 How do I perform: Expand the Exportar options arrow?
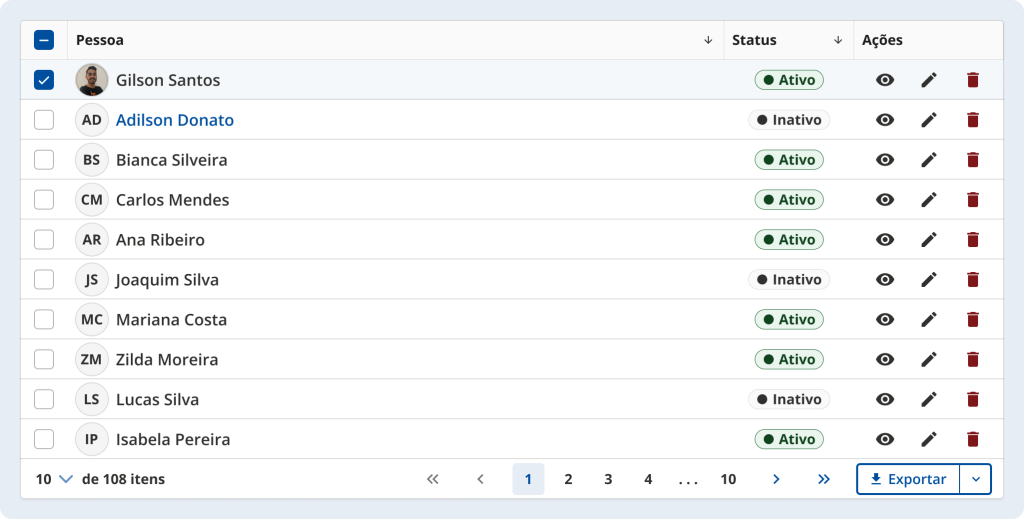[x=975, y=479]
